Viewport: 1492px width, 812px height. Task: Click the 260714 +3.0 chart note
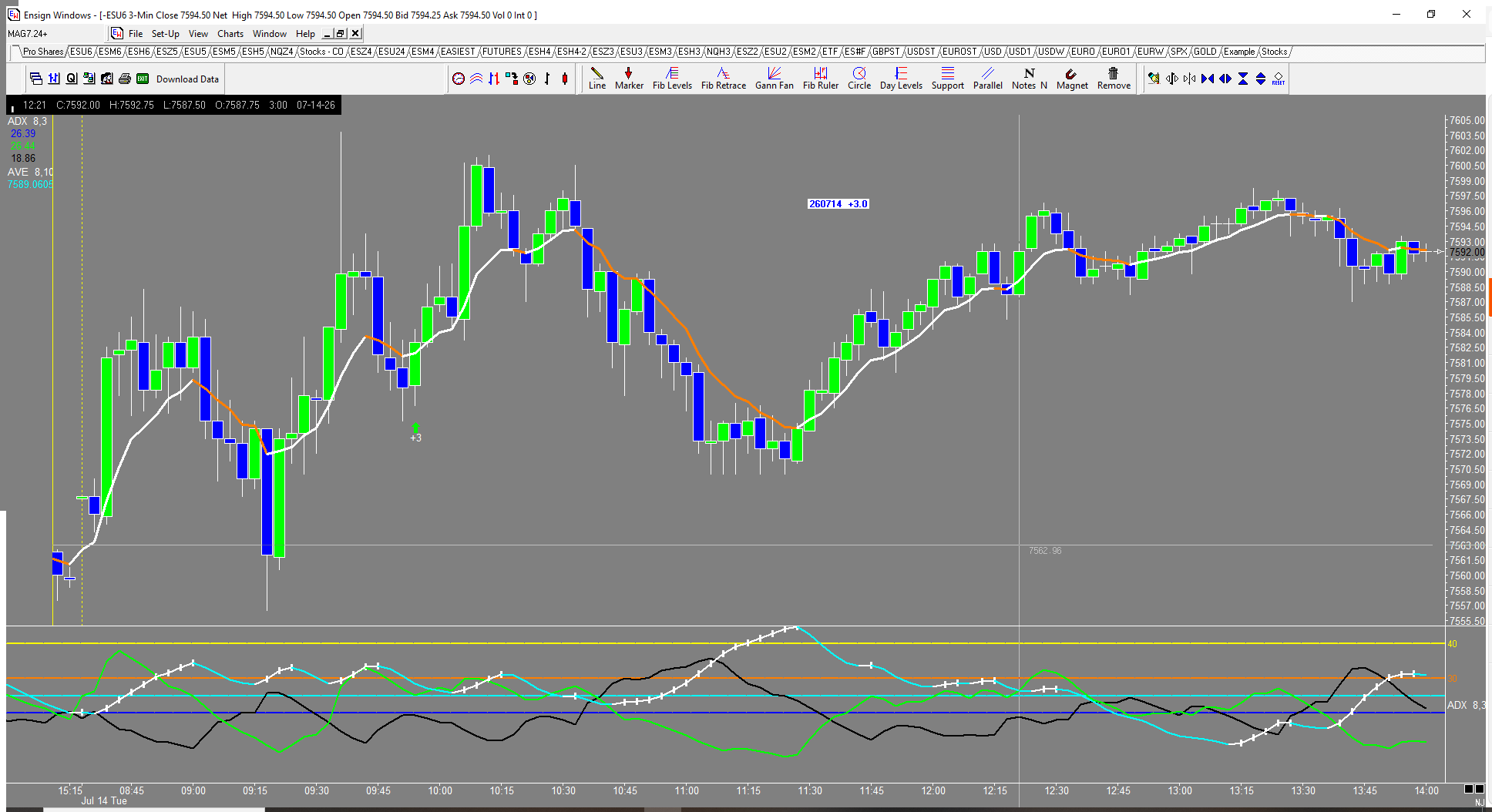coord(838,204)
